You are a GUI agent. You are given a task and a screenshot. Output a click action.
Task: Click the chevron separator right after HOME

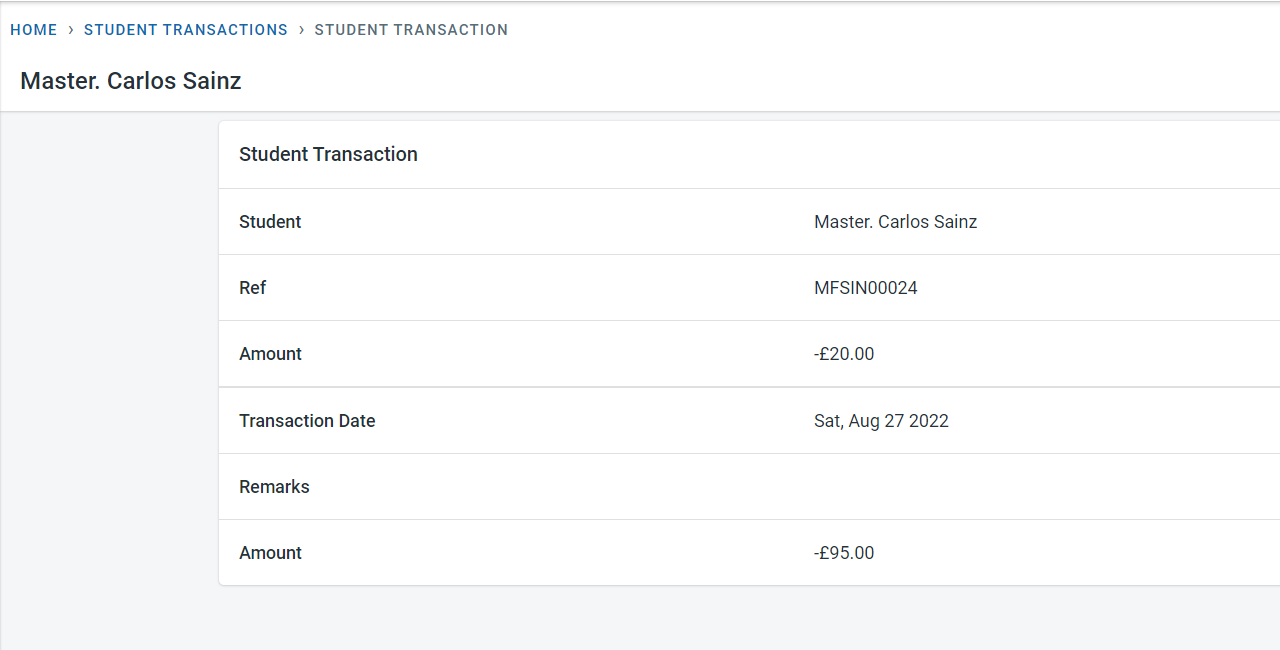71,30
